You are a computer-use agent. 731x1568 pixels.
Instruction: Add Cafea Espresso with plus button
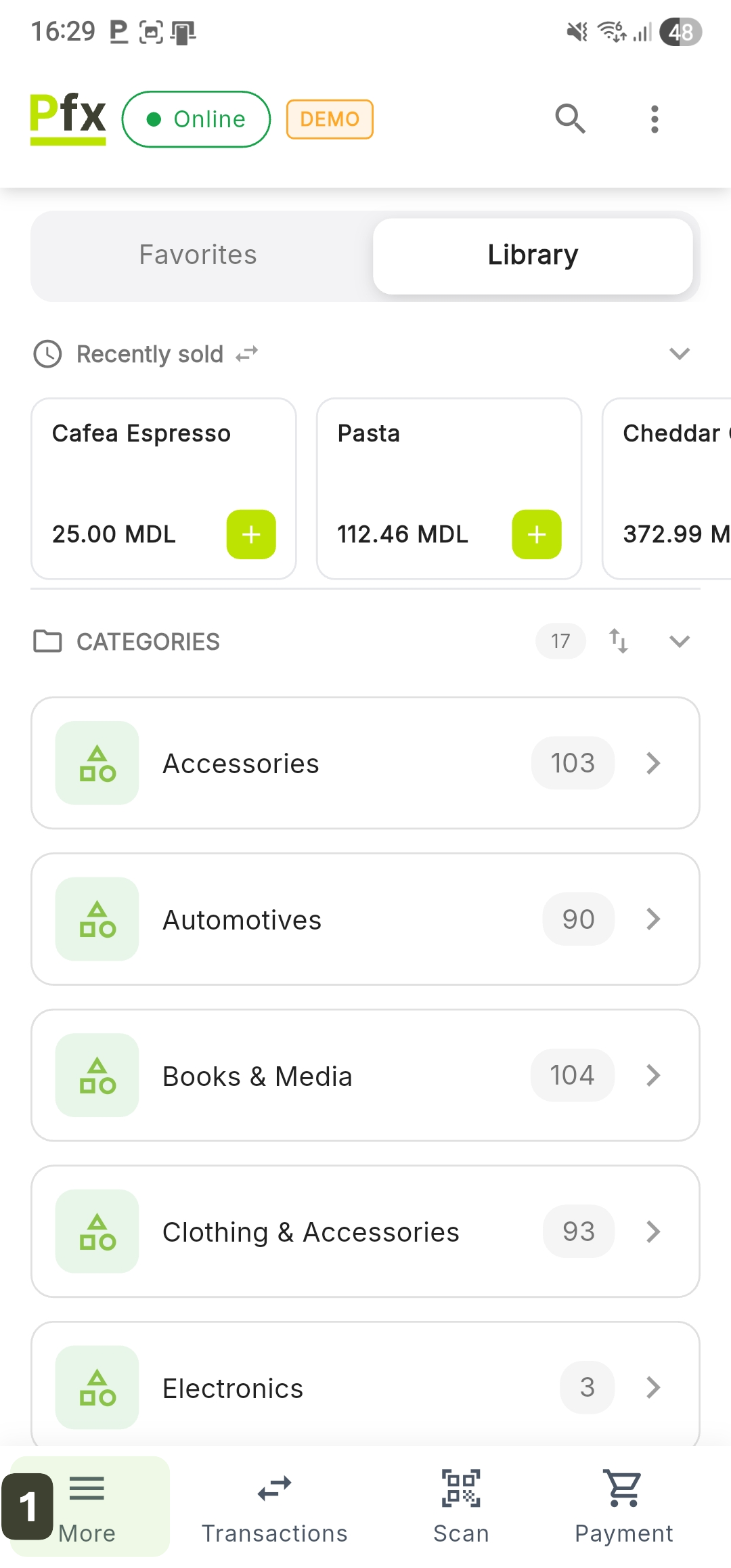click(251, 534)
